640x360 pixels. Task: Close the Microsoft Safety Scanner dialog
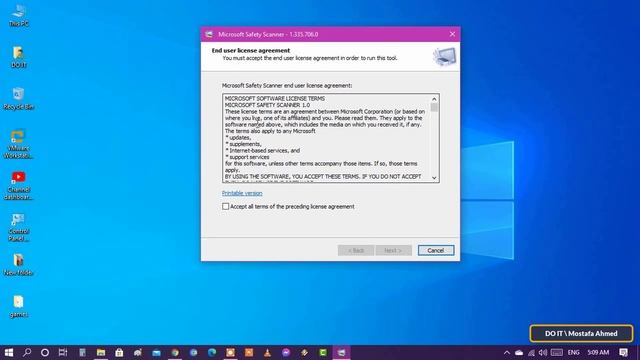(x=452, y=34)
